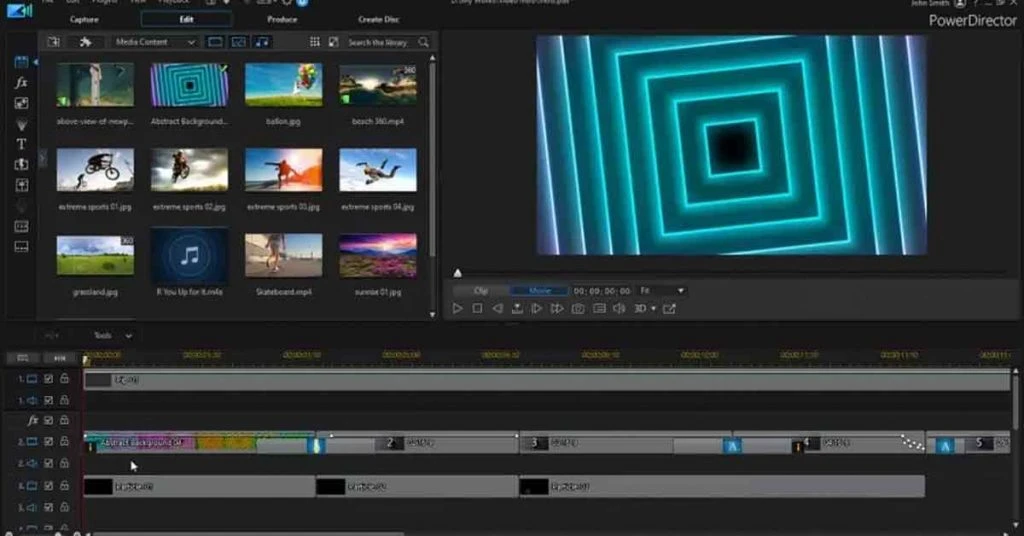Open the Tools dropdown above the timeline
Viewport: 1024px width, 536px height.
(x=112, y=336)
